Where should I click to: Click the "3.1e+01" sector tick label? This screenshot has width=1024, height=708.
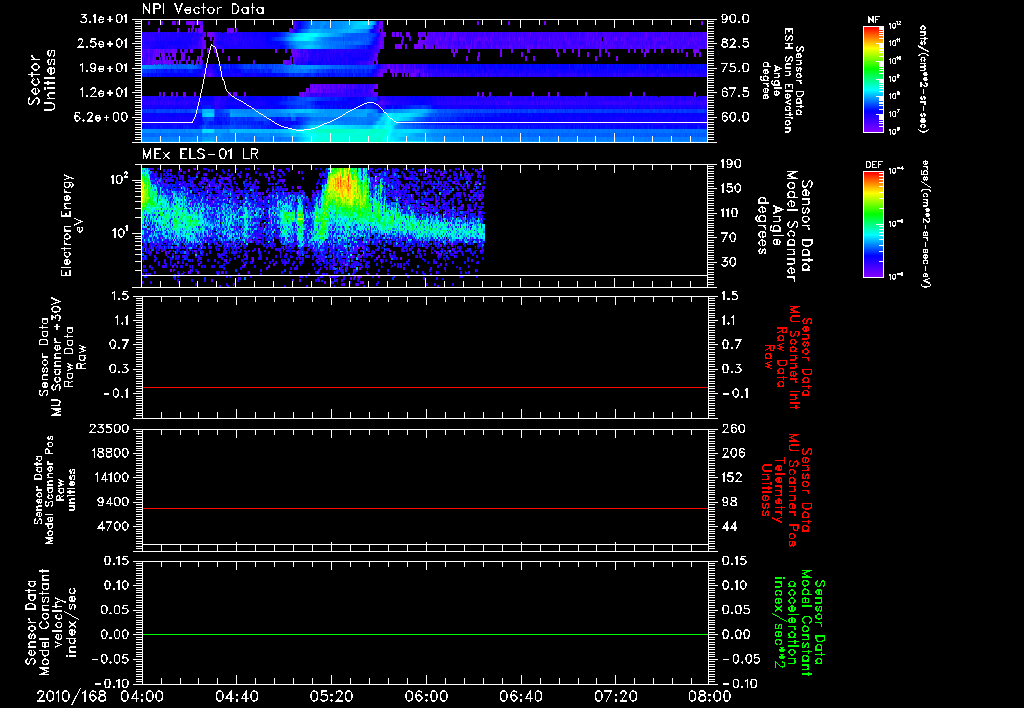point(104,19)
